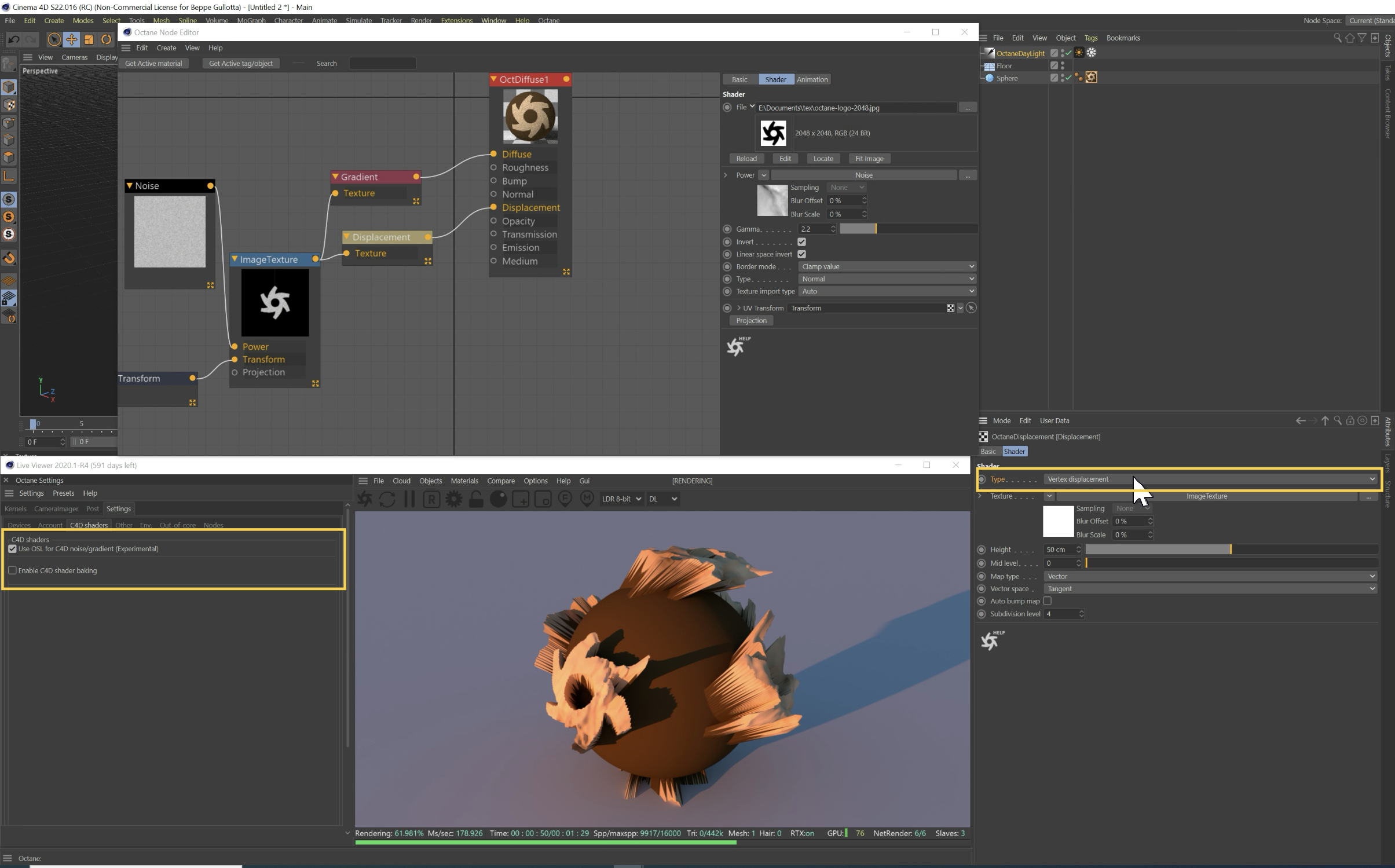The height and width of the screenshot is (868, 1395).
Task: Click the Get Active material button
Action: (153, 64)
